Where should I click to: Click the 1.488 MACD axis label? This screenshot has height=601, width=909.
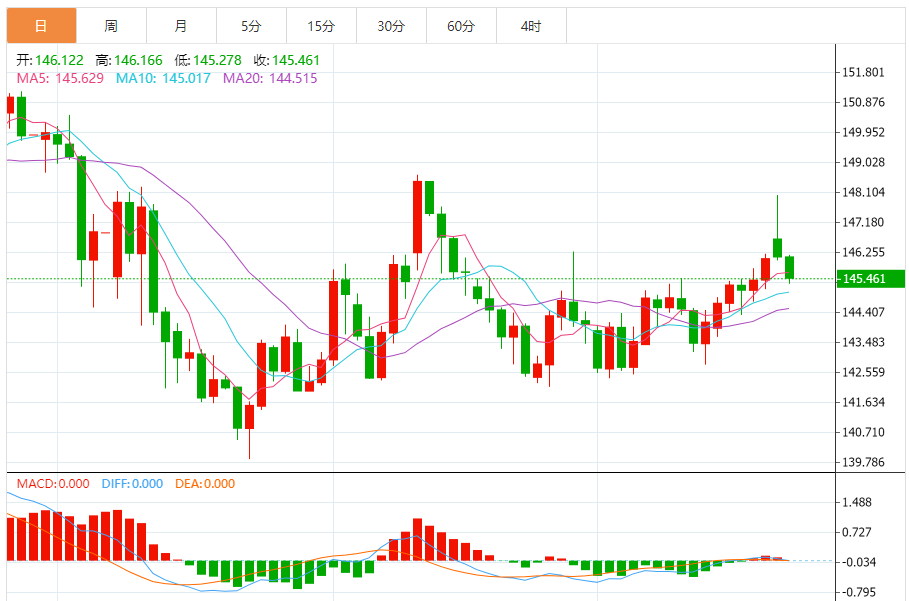(x=857, y=502)
